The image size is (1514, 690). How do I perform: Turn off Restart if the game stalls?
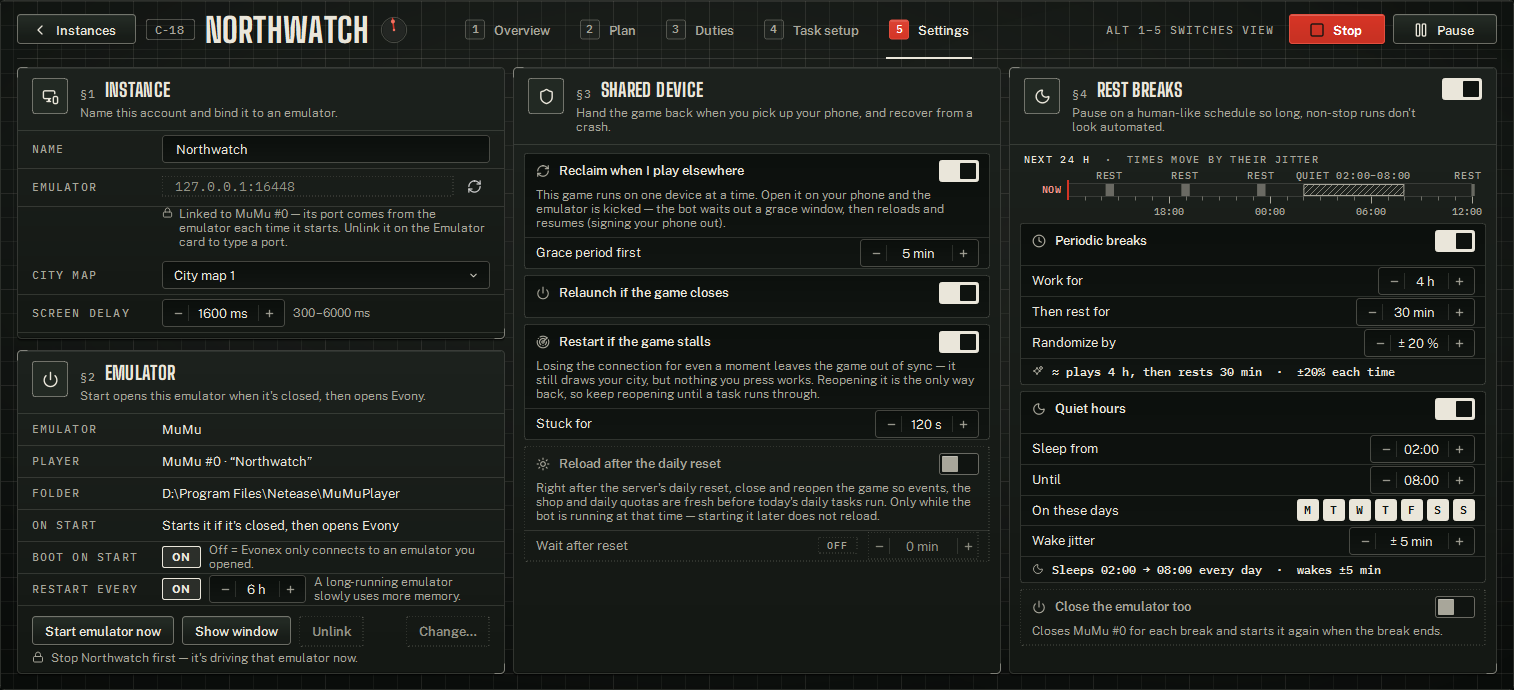click(x=958, y=342)
